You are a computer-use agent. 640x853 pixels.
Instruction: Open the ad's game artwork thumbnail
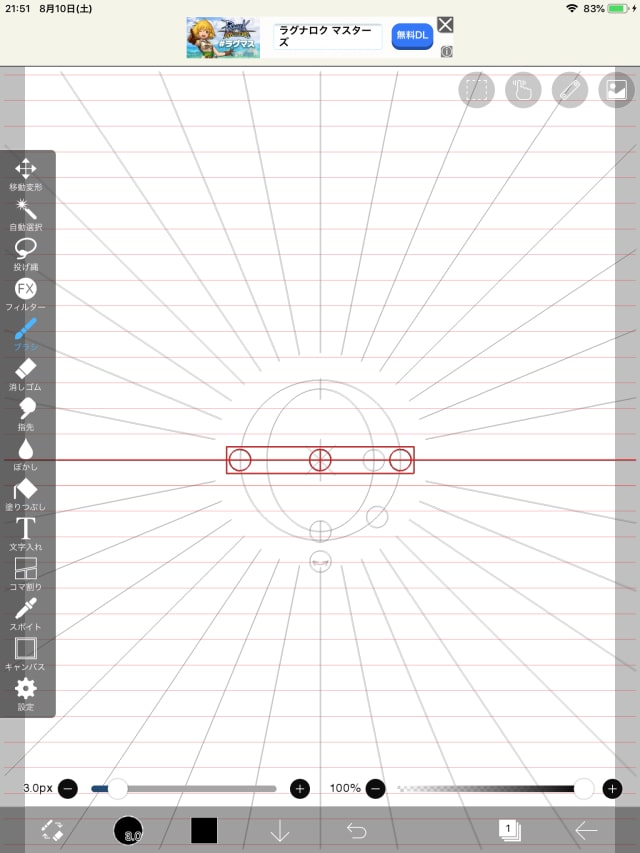pos(223,38)
